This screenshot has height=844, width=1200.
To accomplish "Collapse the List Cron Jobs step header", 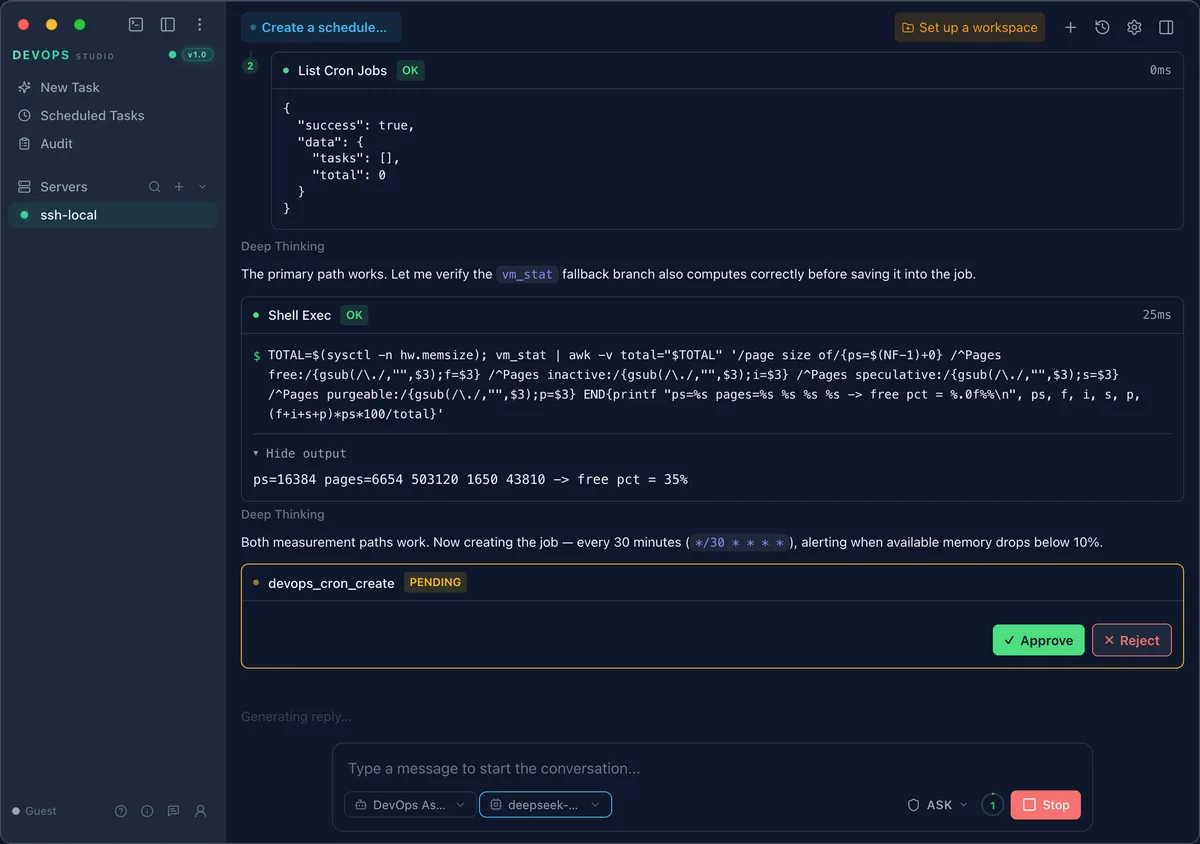I will (x=727, y=70).
